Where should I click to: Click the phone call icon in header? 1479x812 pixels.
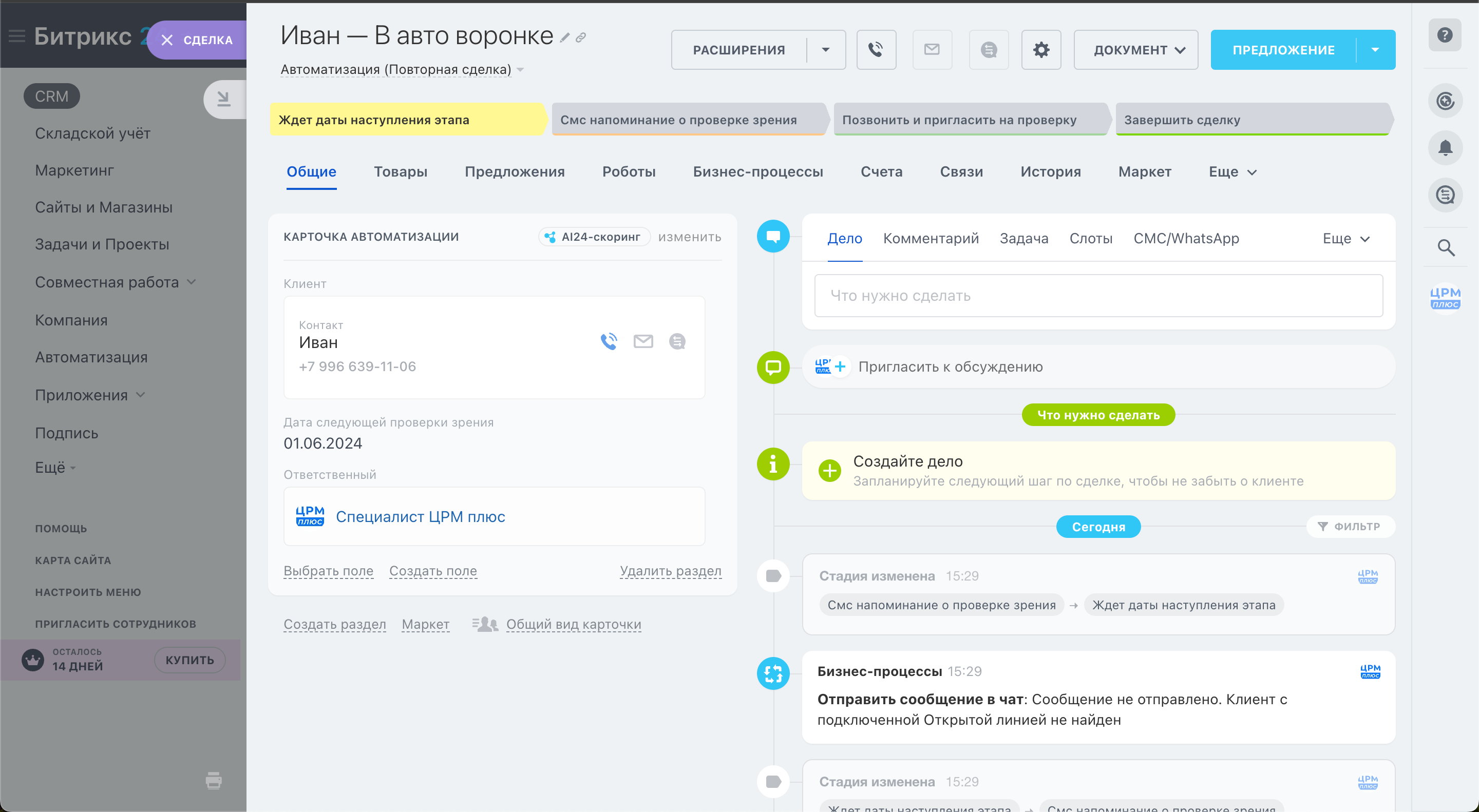pos(876,50)
